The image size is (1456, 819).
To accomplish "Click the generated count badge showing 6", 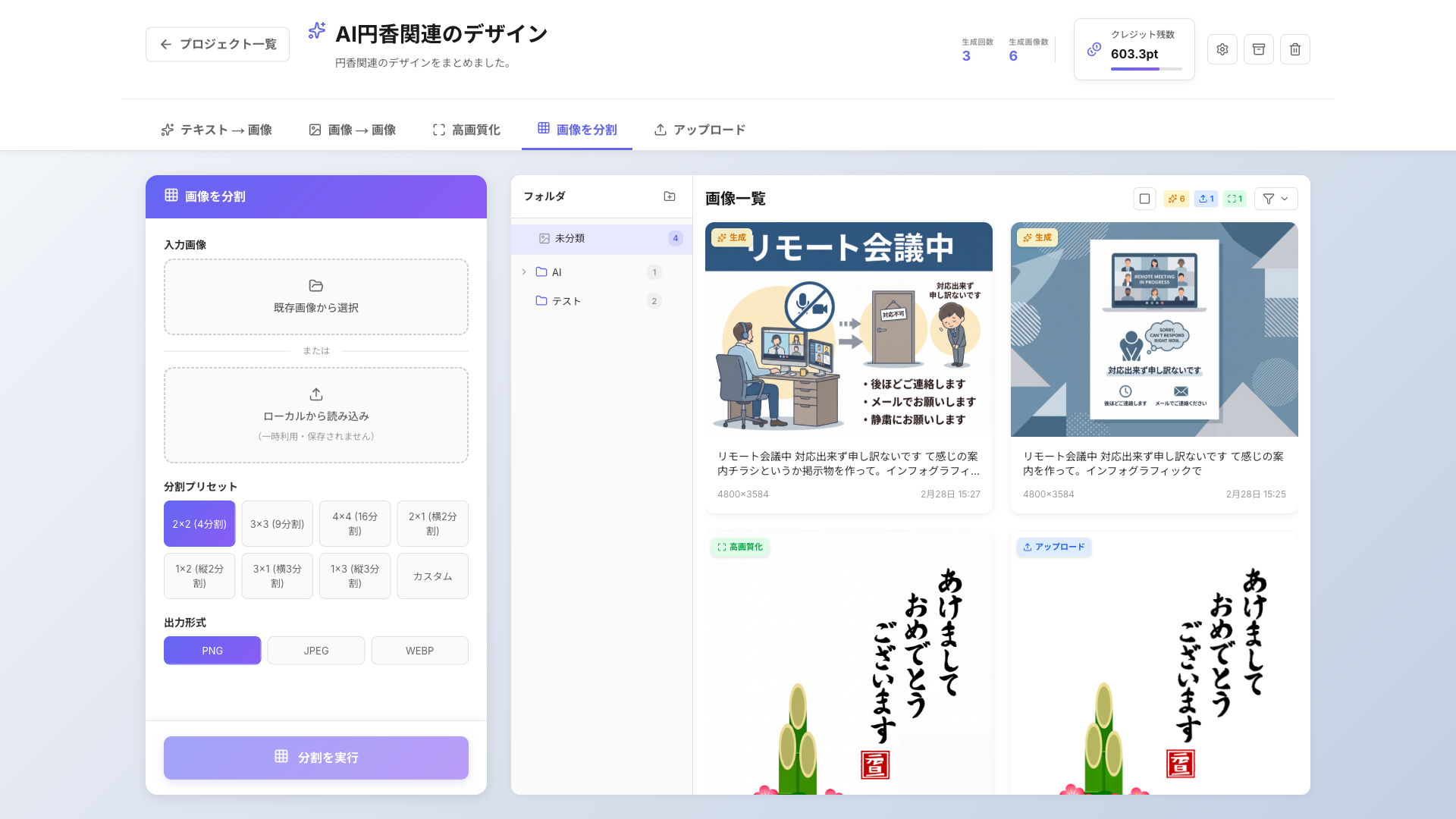I will [x=1176, y=199].
